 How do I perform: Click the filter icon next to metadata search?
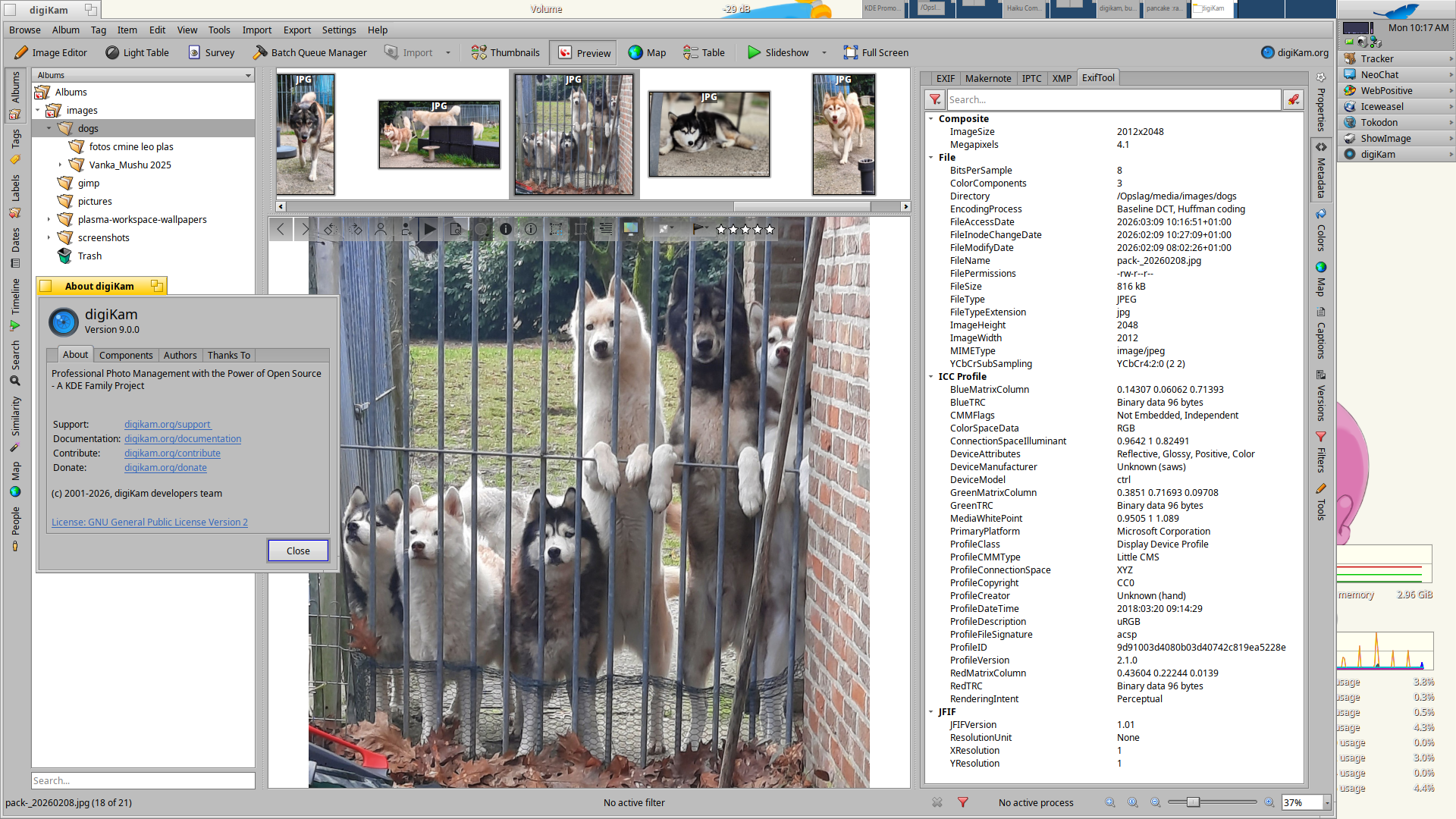click(x=935, y=99)
